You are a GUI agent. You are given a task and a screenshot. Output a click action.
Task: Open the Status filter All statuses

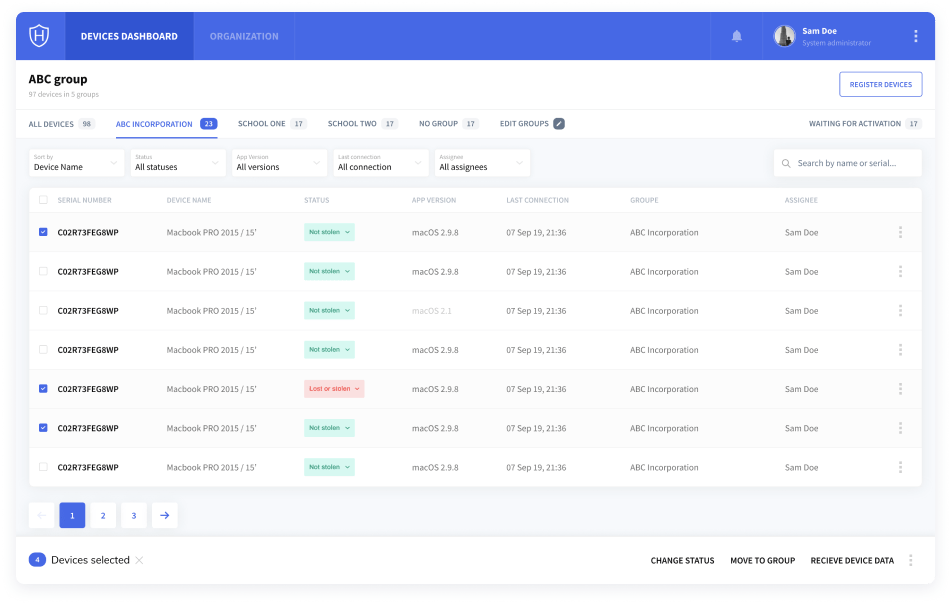point(178,163)
